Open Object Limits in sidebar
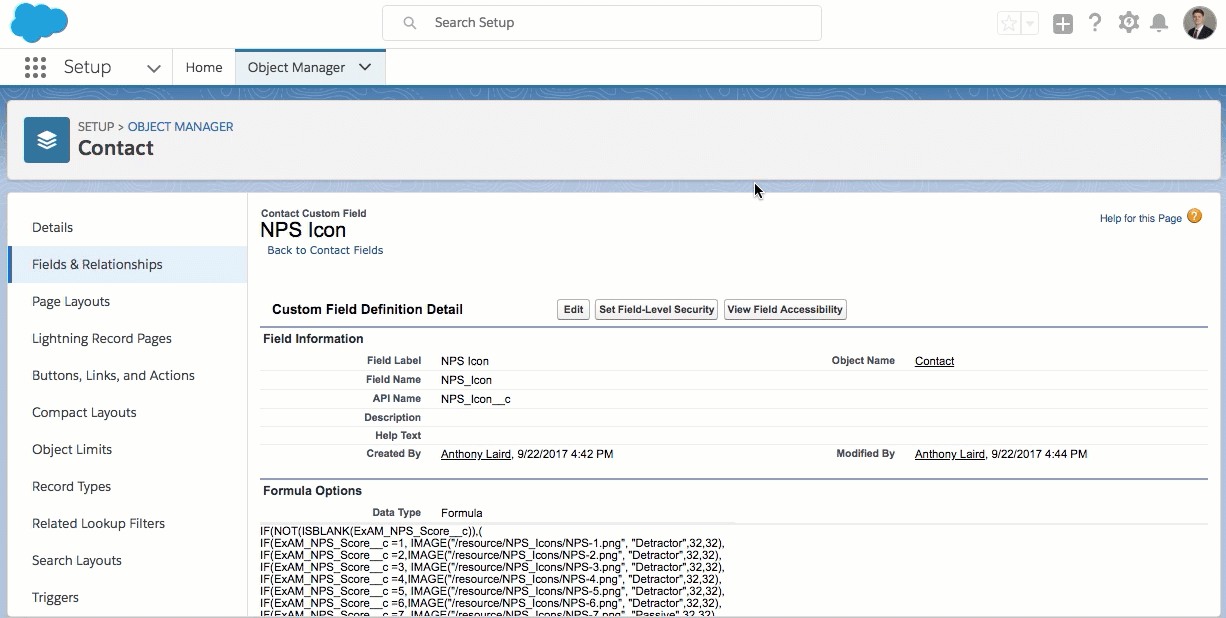The width and height of the screenshot is (1226, 618). click(72, 449)
